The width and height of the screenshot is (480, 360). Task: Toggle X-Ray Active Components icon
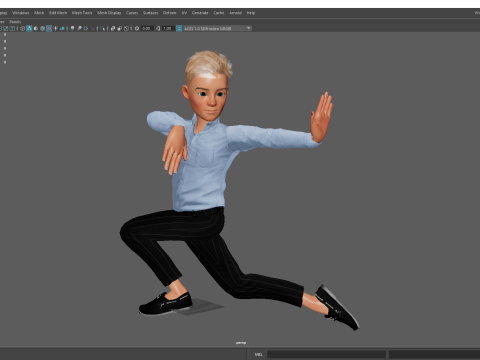119,28
